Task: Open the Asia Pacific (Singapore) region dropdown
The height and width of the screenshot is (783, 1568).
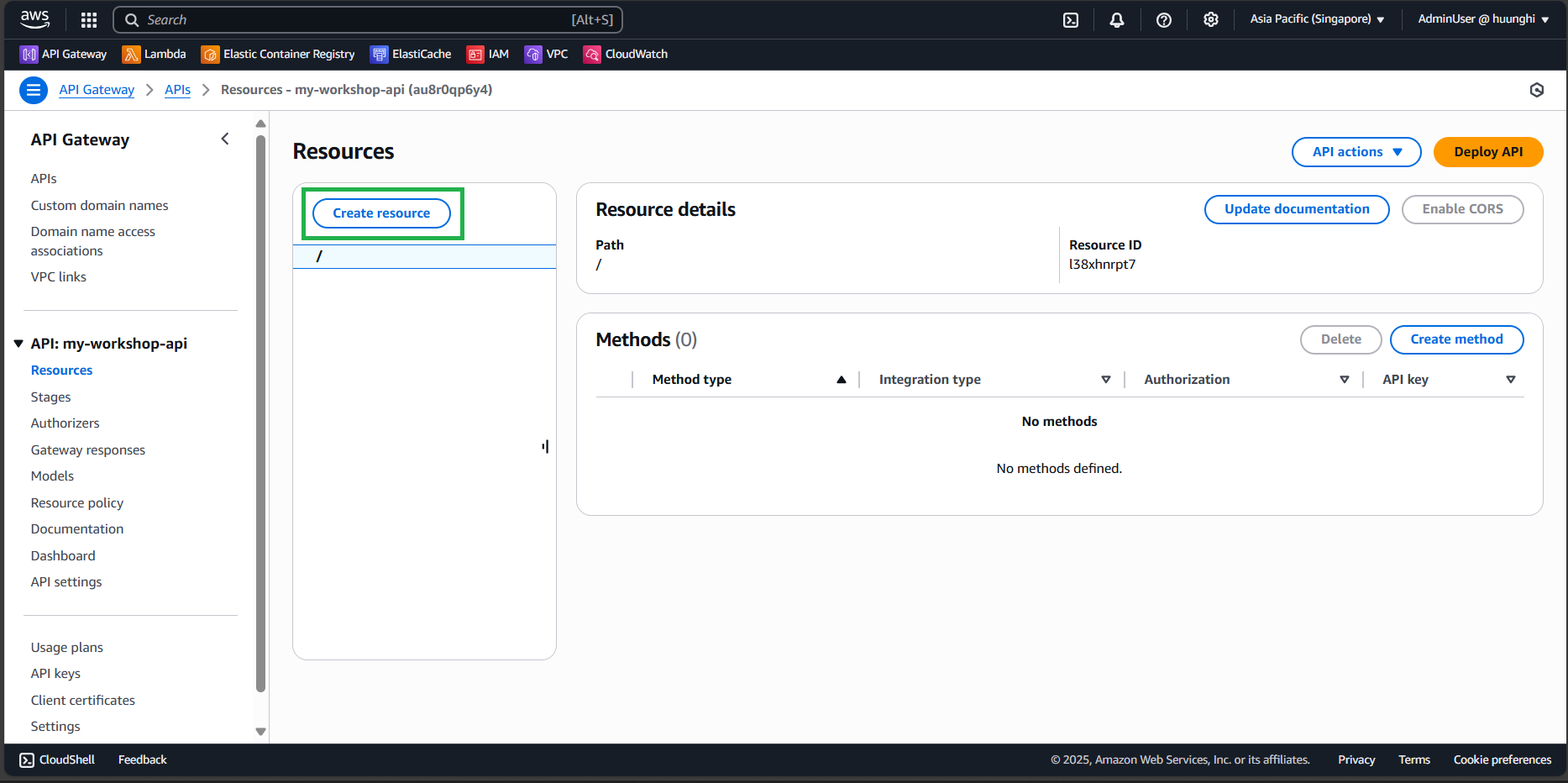Action: click(x=1317, y=19)
